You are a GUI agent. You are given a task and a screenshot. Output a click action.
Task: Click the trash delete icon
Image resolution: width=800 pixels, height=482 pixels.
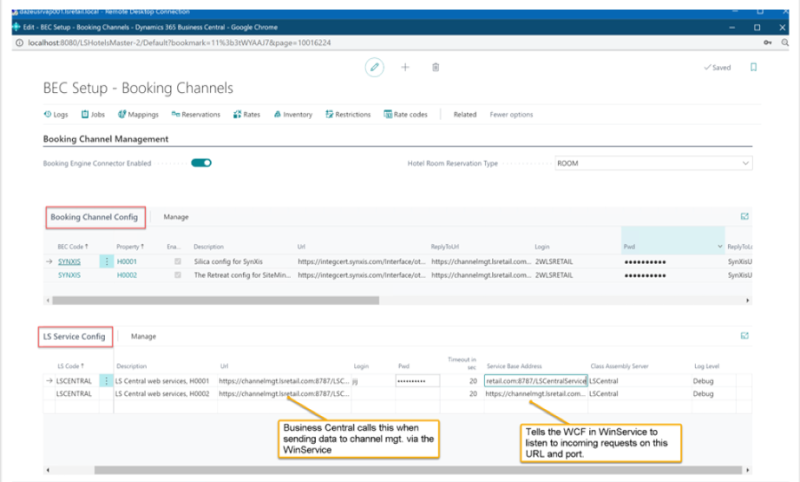(435, 67)
